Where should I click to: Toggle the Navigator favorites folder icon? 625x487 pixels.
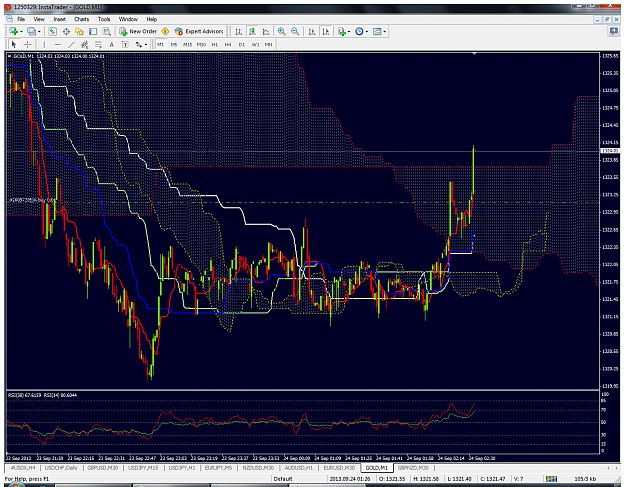80,31
